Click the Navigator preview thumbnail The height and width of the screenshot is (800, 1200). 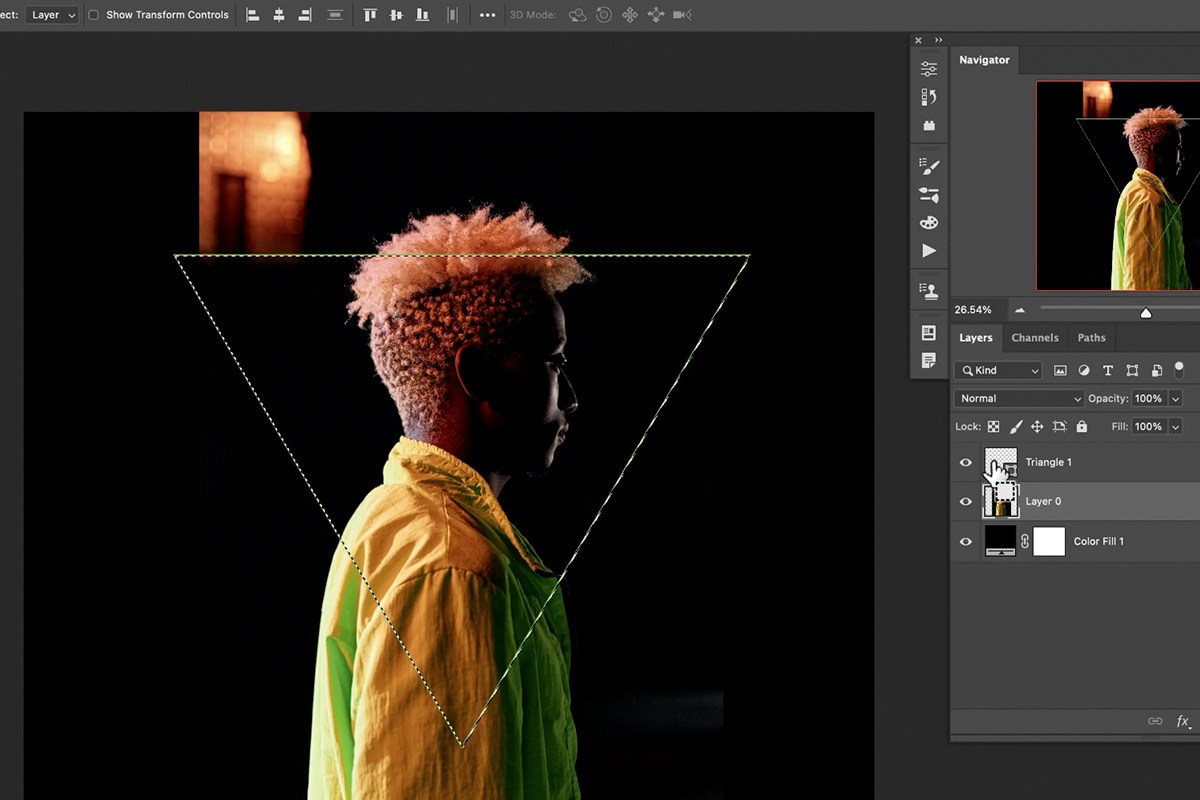tap(1118, 186)
